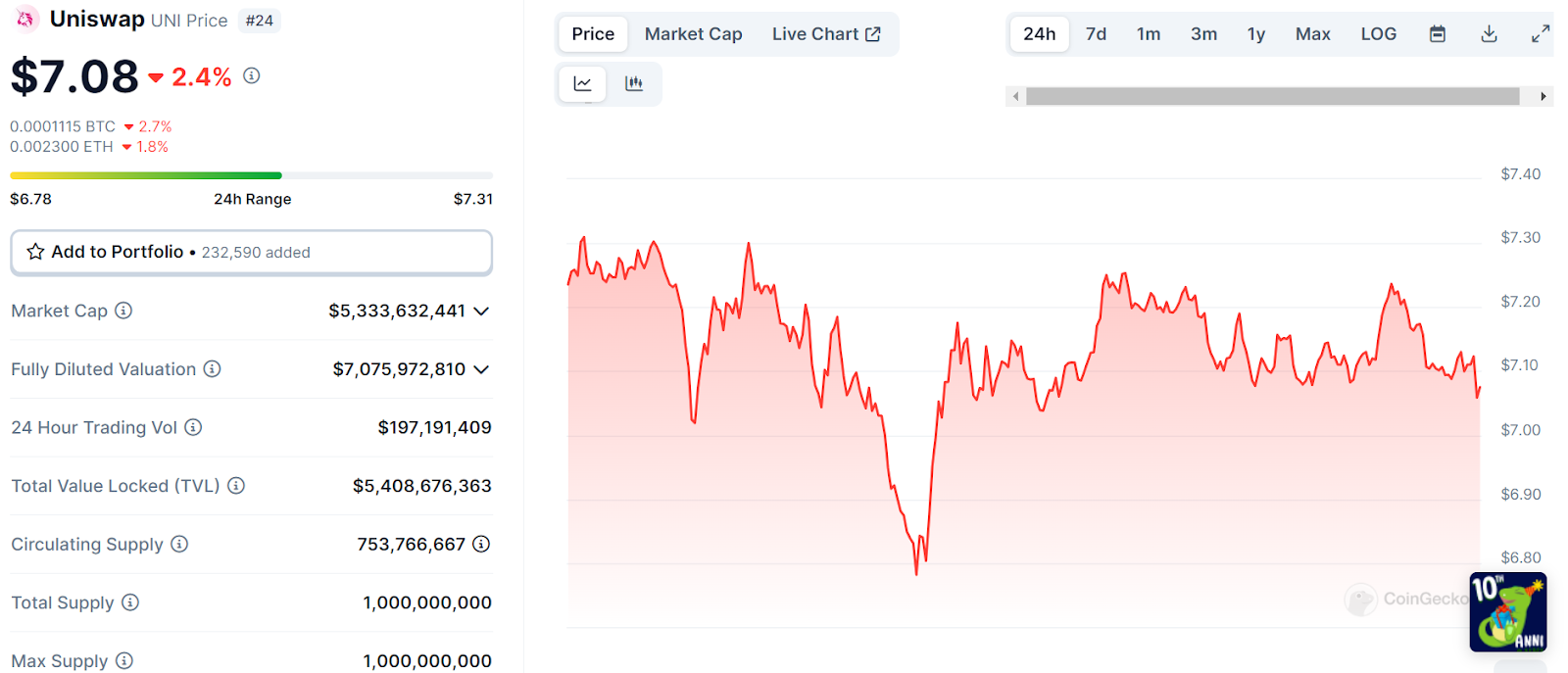Download the chart data

coord(1489,34)
